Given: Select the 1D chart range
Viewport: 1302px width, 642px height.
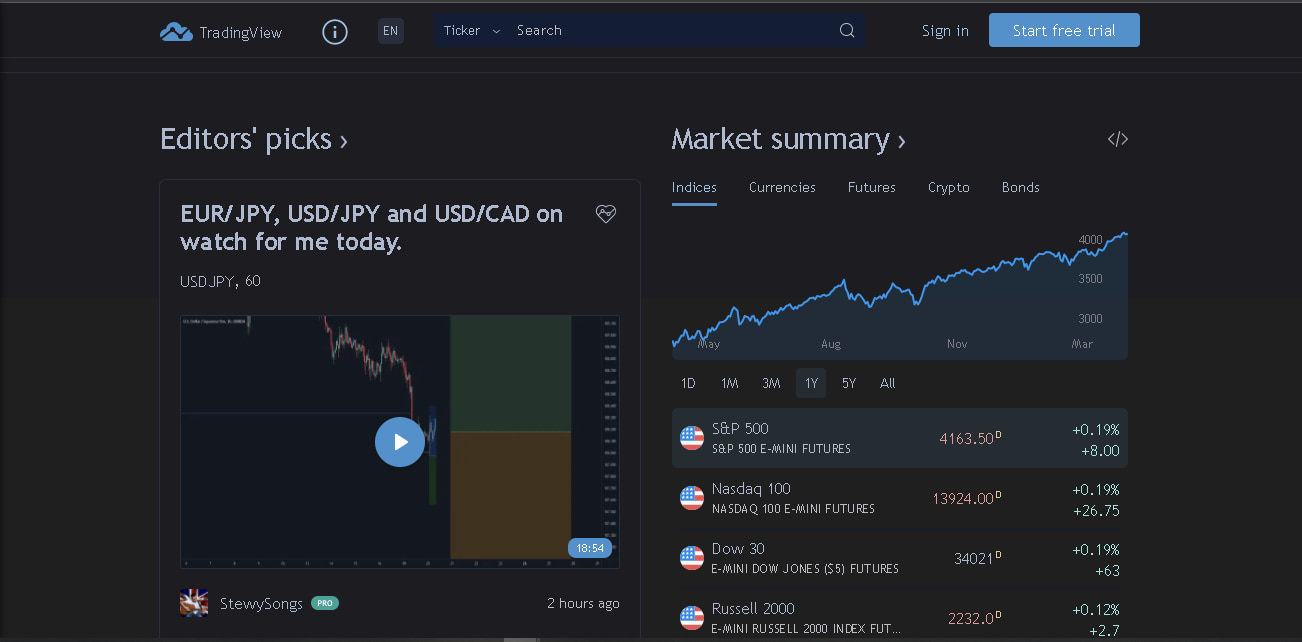Looking at the screenshot, I should coord(688,383).
